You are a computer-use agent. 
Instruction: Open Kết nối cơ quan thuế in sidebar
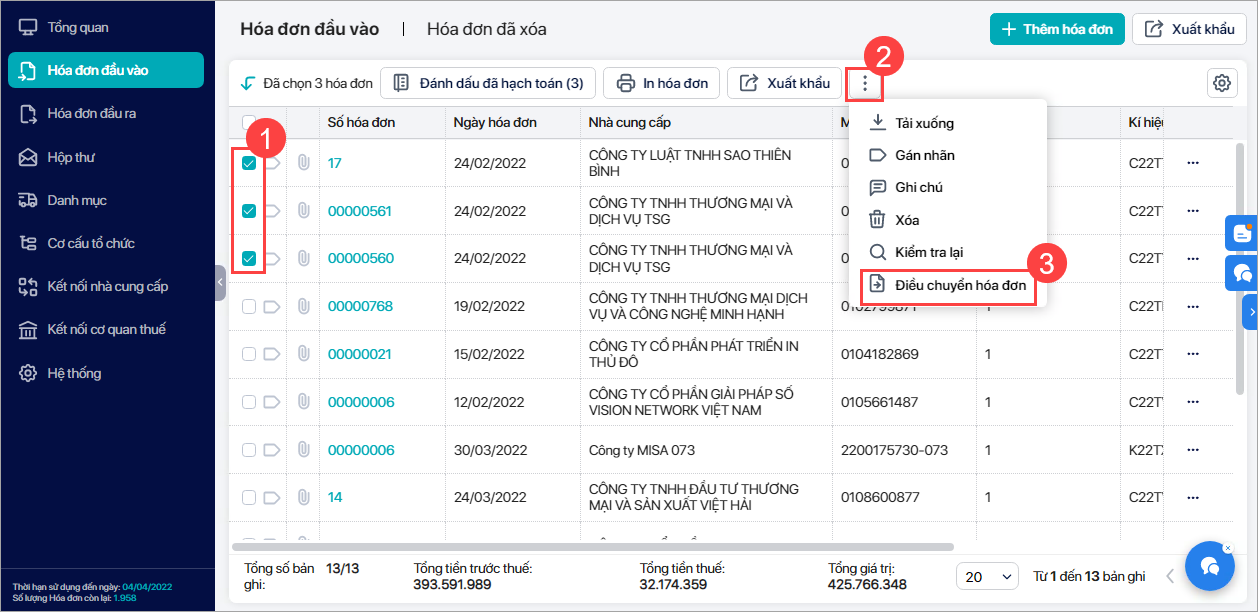[106, 330]
